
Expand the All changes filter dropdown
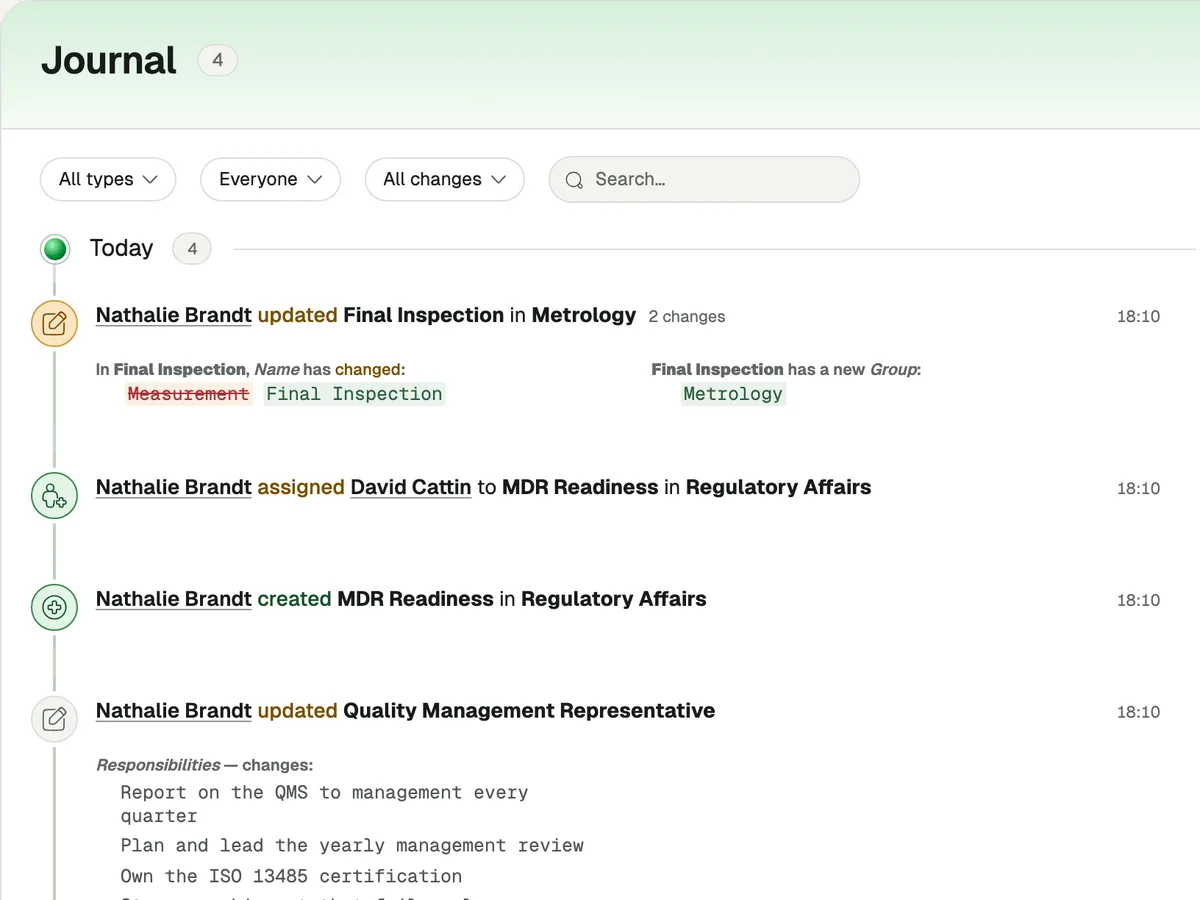(444, 179)
